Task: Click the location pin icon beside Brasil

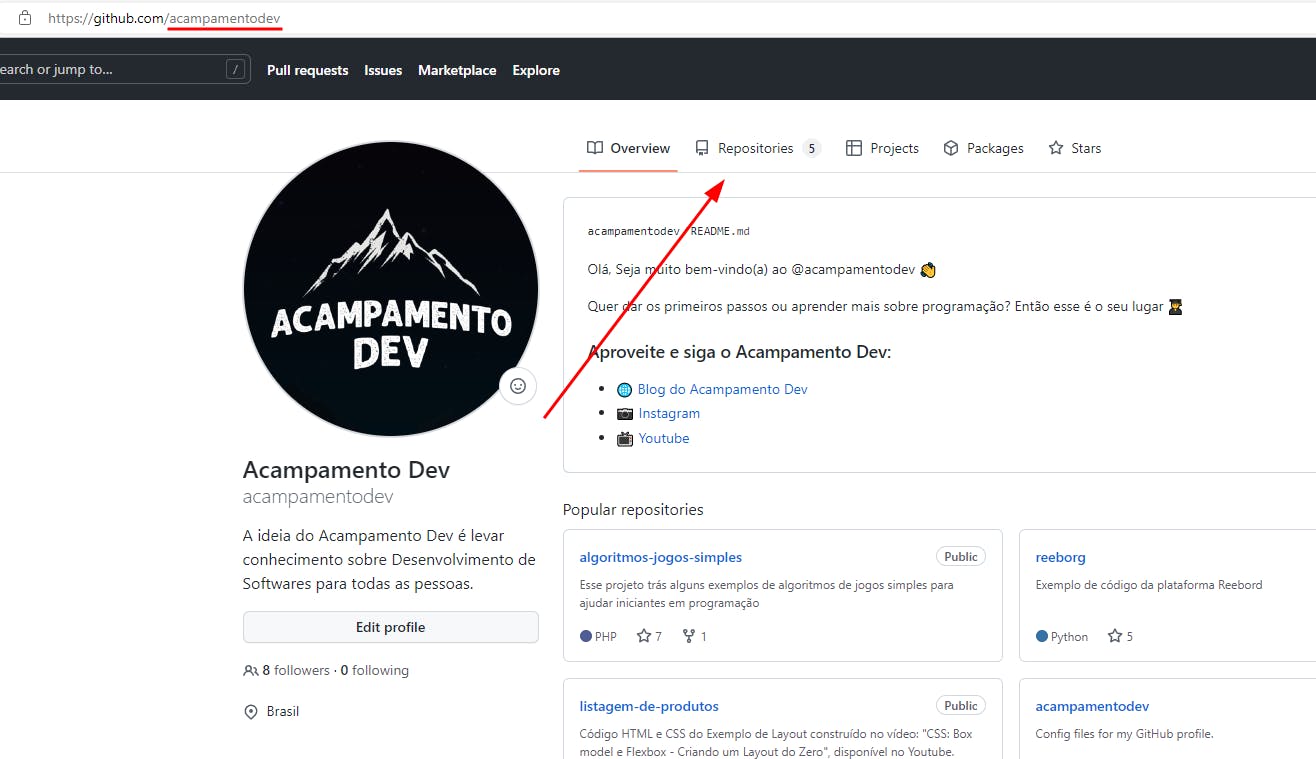Action: click(x=251, y=712)
